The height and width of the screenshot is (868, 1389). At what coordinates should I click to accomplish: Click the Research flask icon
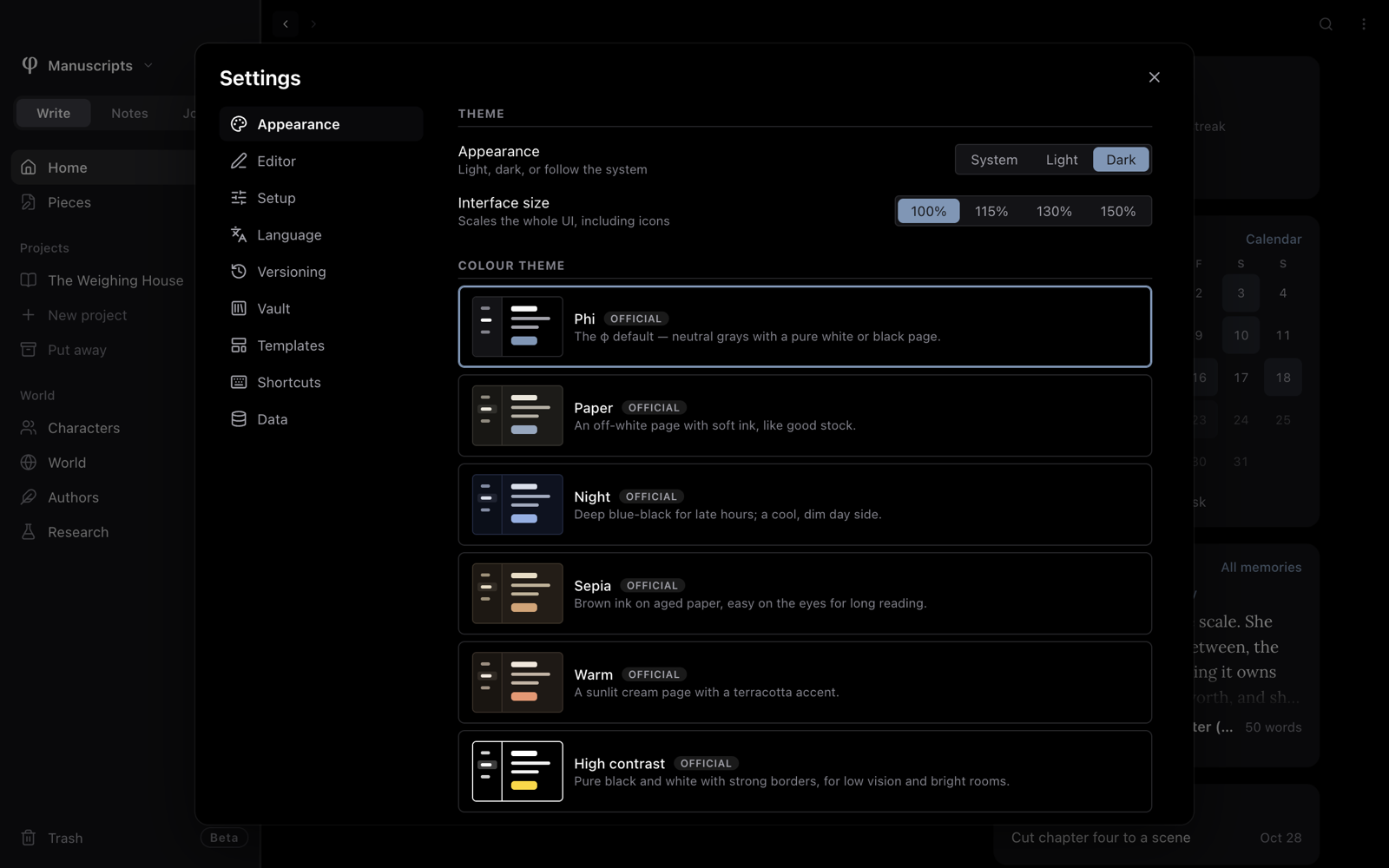[29, 532]
